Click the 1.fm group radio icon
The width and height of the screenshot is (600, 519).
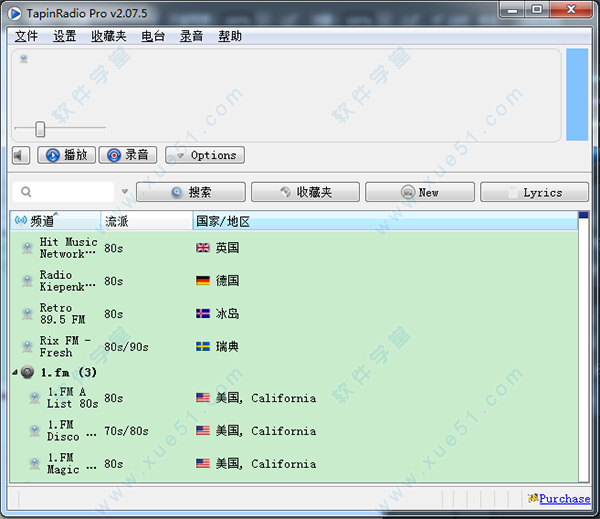click(x=28, y=372)
